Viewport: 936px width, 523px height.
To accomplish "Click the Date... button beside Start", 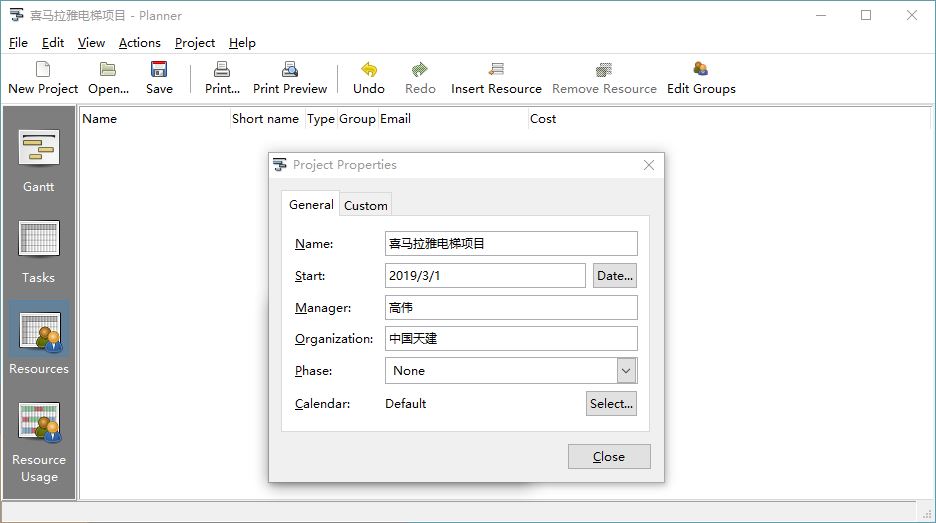I will tap(615, 276).
